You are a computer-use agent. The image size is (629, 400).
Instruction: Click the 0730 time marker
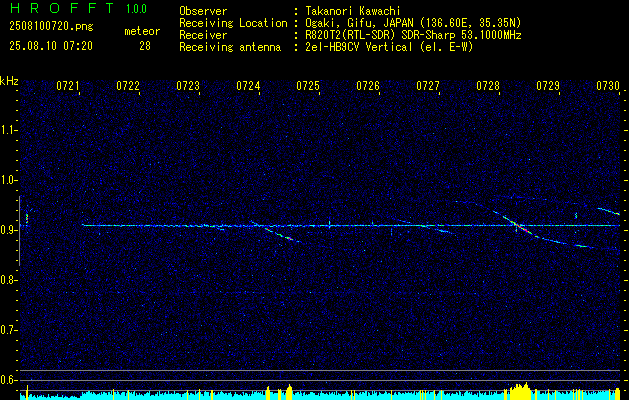tap(608, 85)
